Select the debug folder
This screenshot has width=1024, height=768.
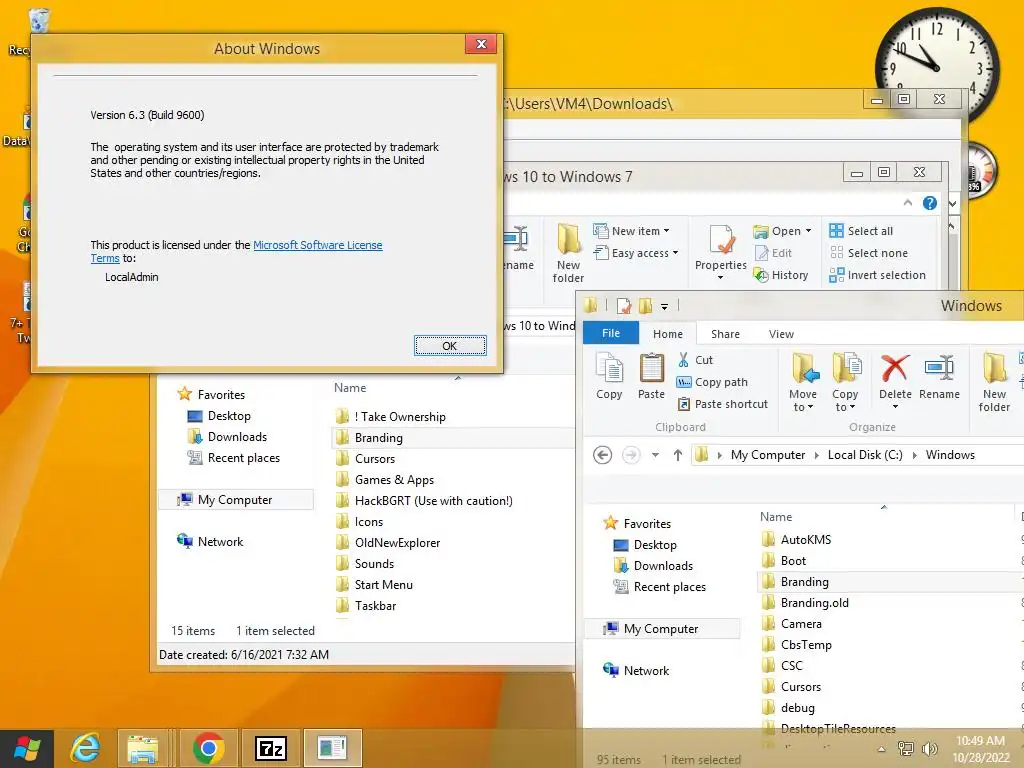click(797, 708)
